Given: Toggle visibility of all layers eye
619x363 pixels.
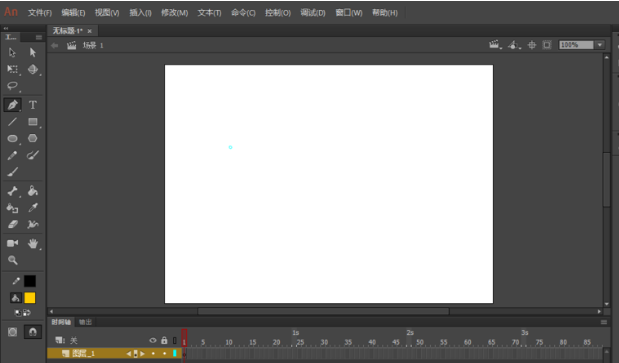Looking at the screenshot, I should pos(153,340).
